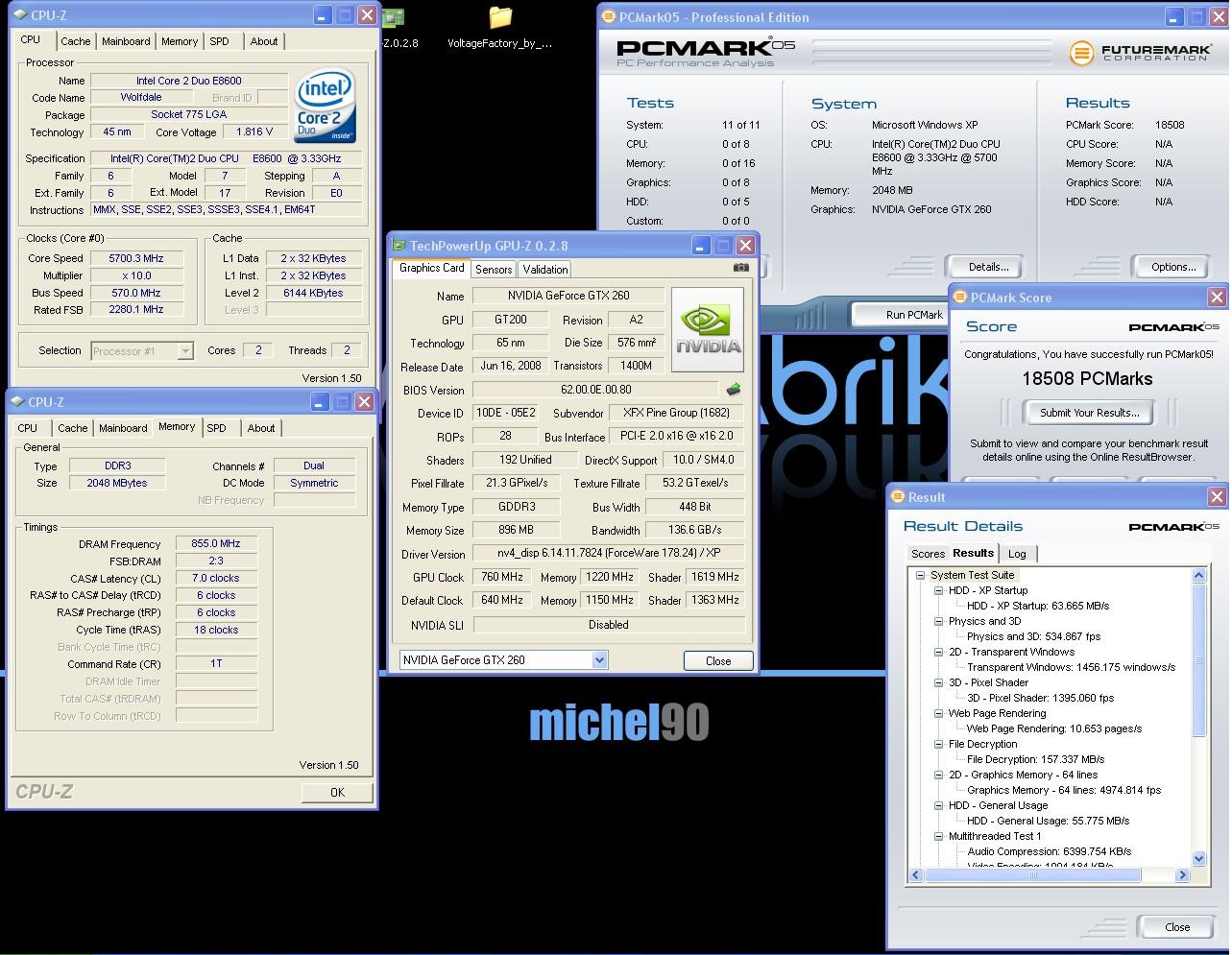The width and height of the screenshot is (1232, 955).
Task: Click the NVIDIA logo in GPU-Z
Action: [x=708, y=330]
